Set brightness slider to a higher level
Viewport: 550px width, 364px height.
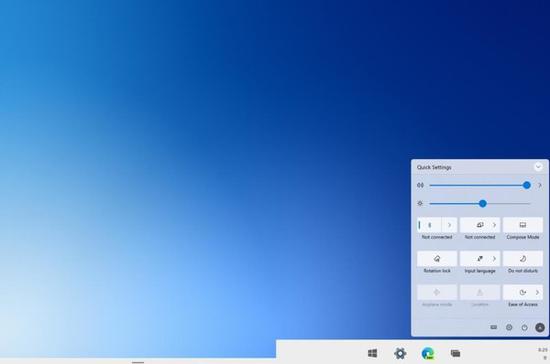coord(509,203)
